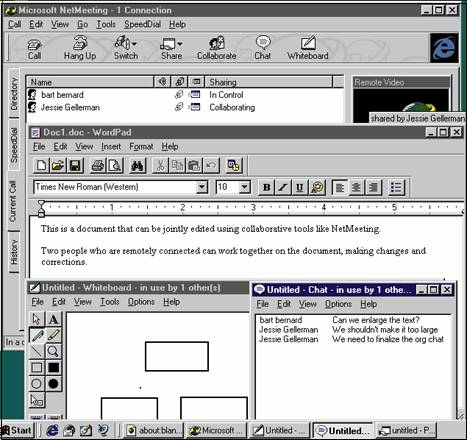Toggle underline formatting in WordPad
The width and height of the screenshot is (467, 440).
coord(300,187)
